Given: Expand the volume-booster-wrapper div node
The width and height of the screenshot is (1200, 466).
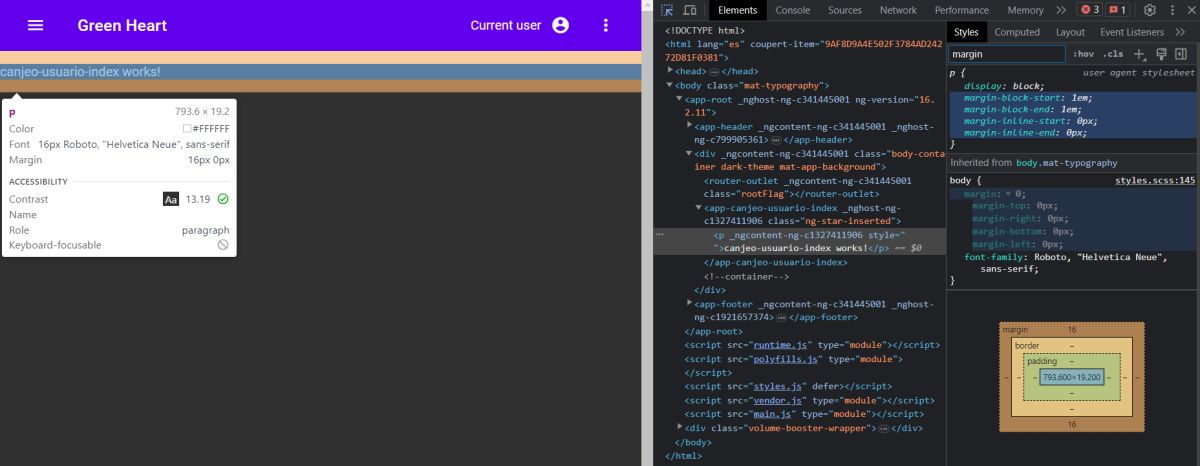Looking at the screenshot, I should coord(680,428).
